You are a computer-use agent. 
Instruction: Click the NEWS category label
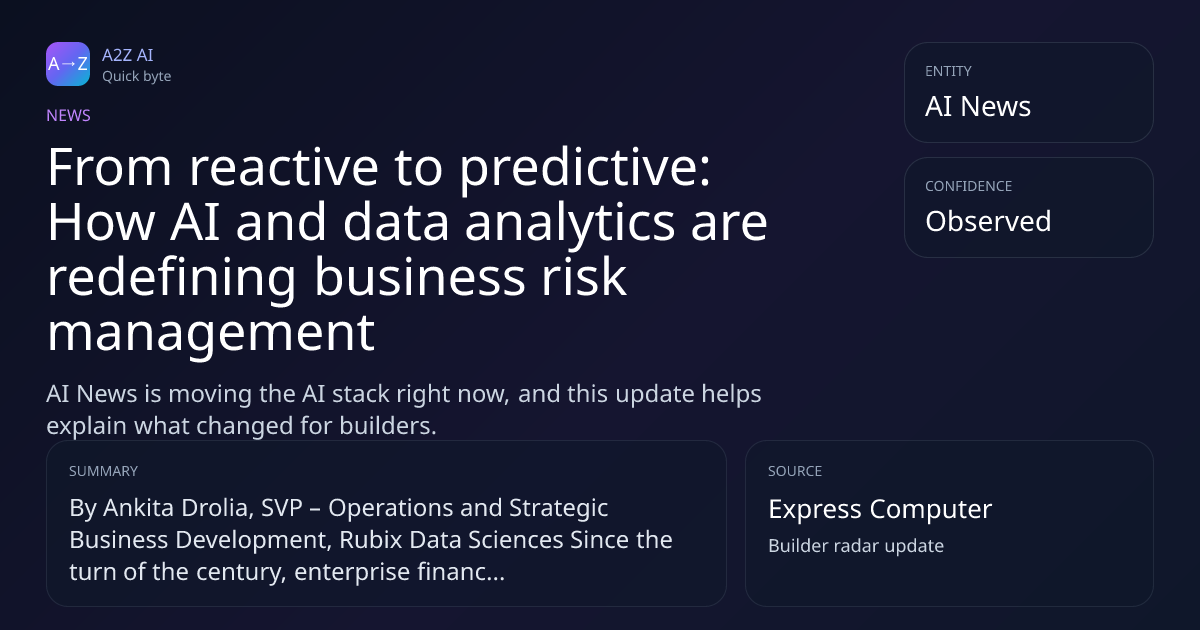coord(68,115)
